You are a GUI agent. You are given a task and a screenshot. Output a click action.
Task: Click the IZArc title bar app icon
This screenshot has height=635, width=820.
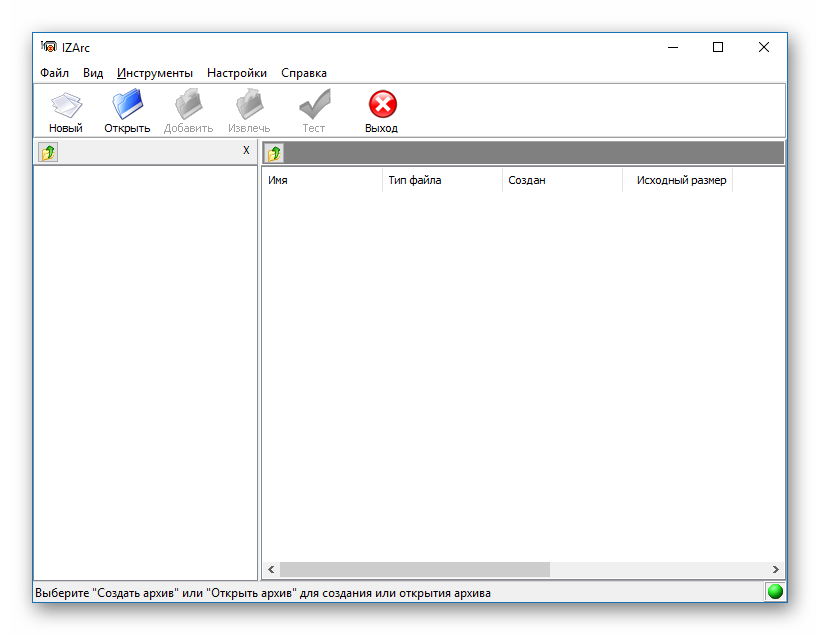pyautogui.click(x=49, y=47)
